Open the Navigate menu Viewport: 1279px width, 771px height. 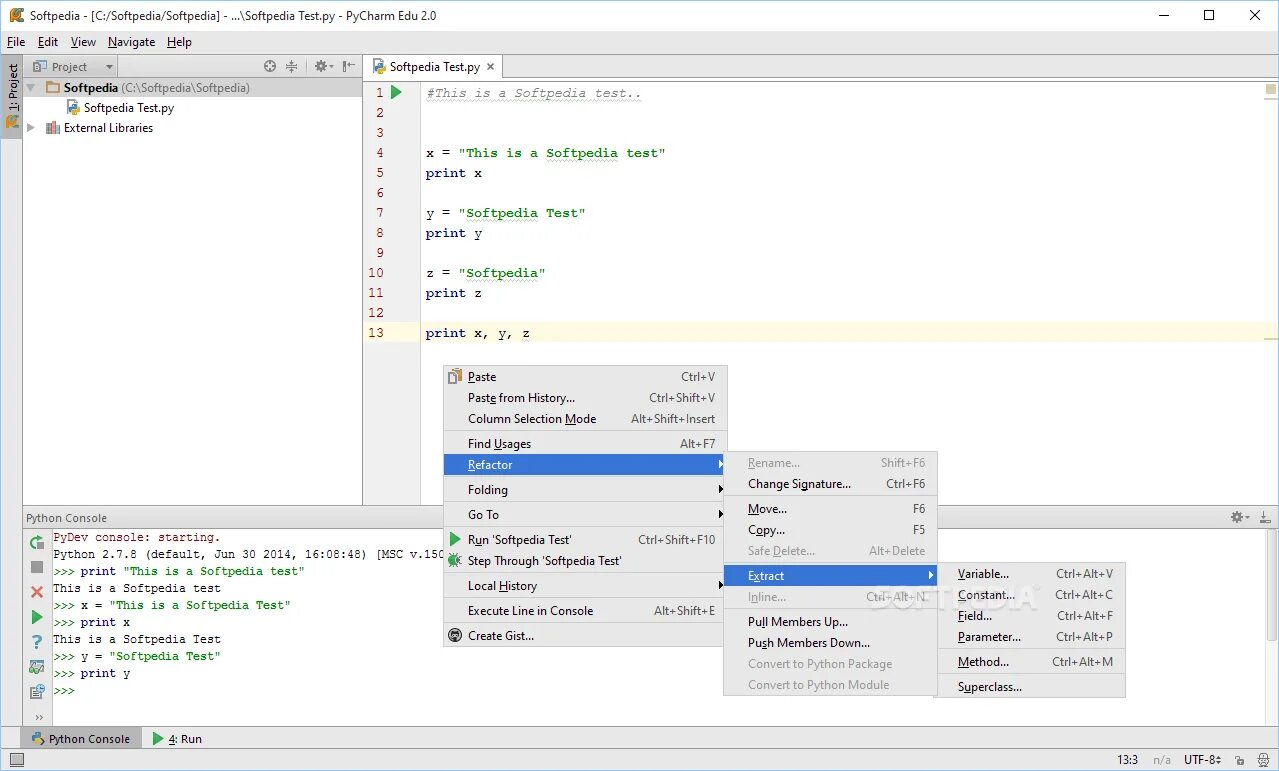(x=131, y=42)
